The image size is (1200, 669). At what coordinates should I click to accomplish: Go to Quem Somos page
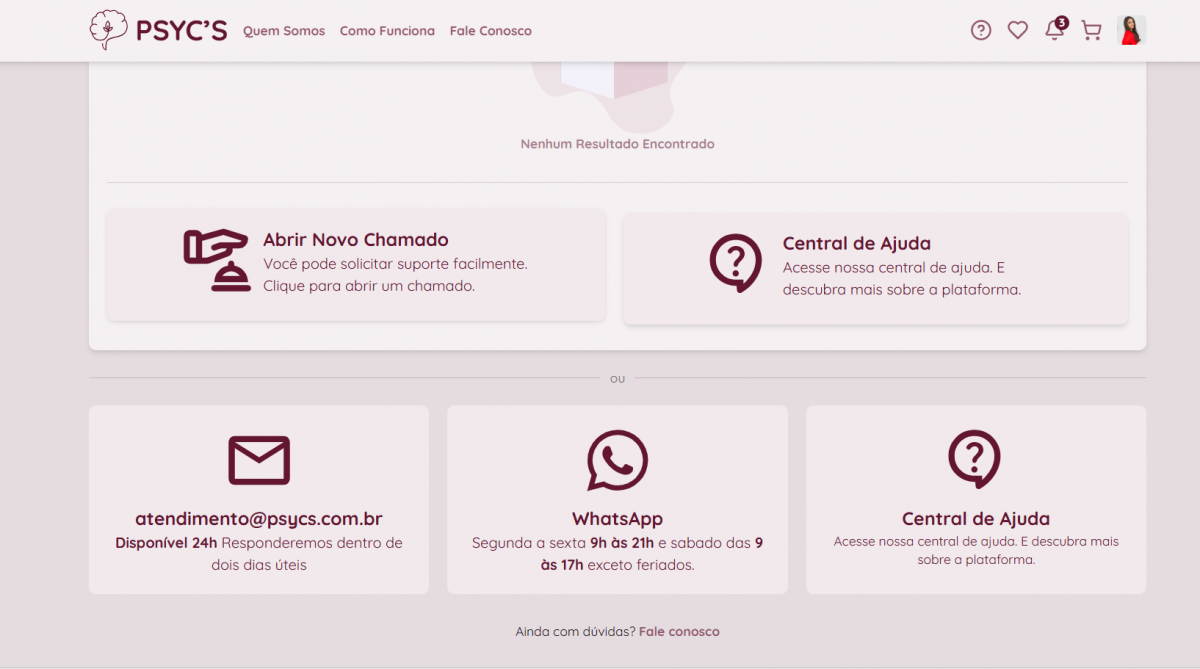point(284,31)
